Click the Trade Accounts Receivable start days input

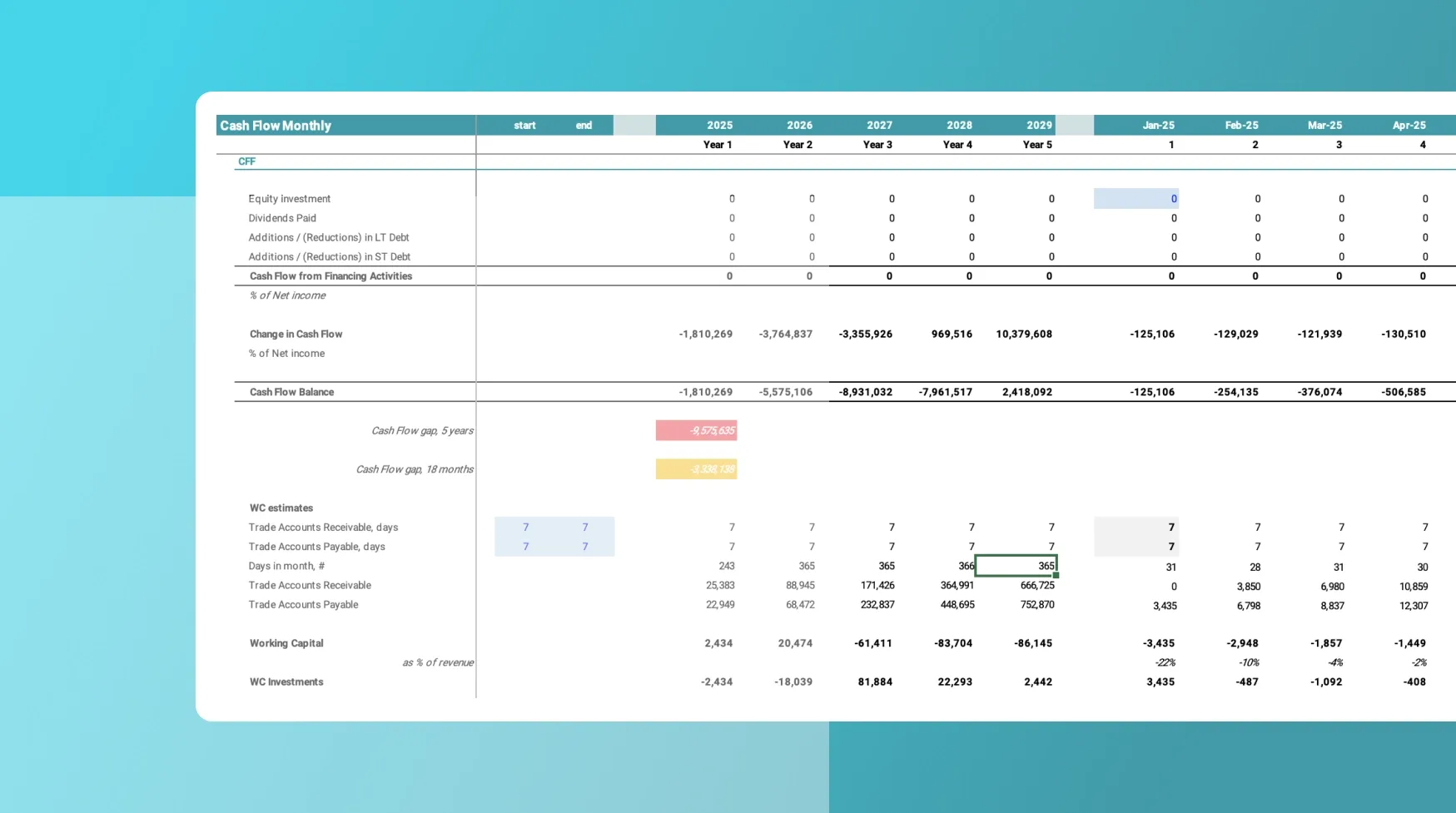(525, 528)
